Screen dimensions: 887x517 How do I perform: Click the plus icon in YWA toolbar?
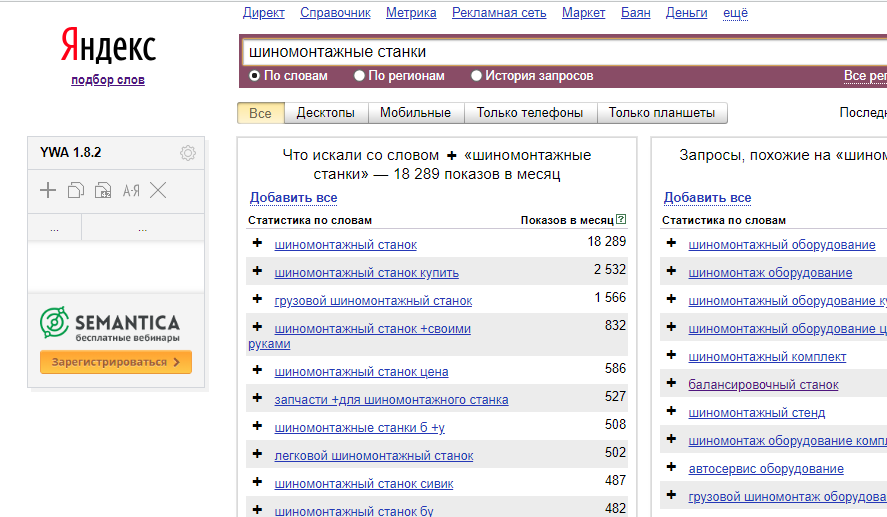(48, 190)
